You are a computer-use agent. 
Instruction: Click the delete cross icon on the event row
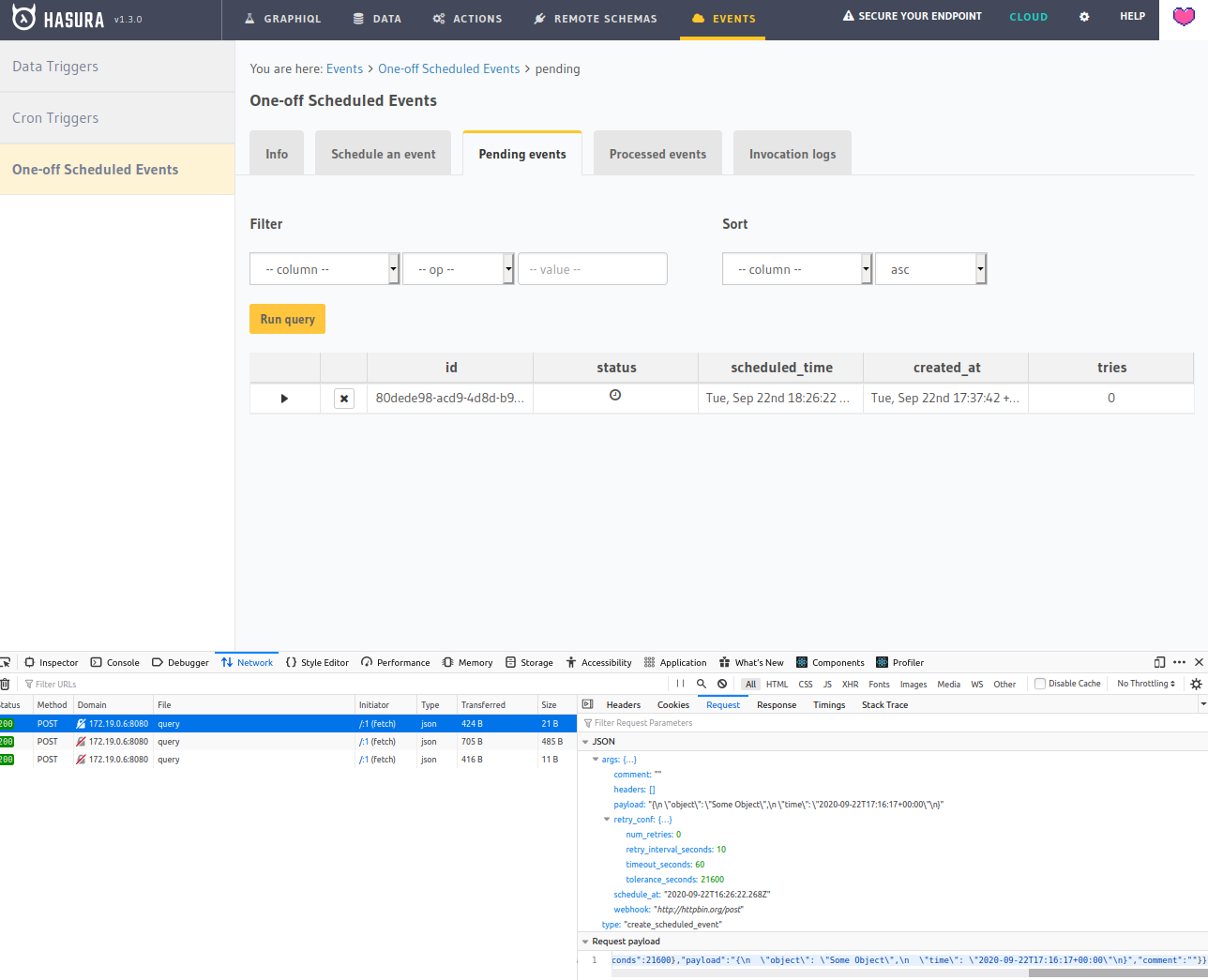[343, 398]
